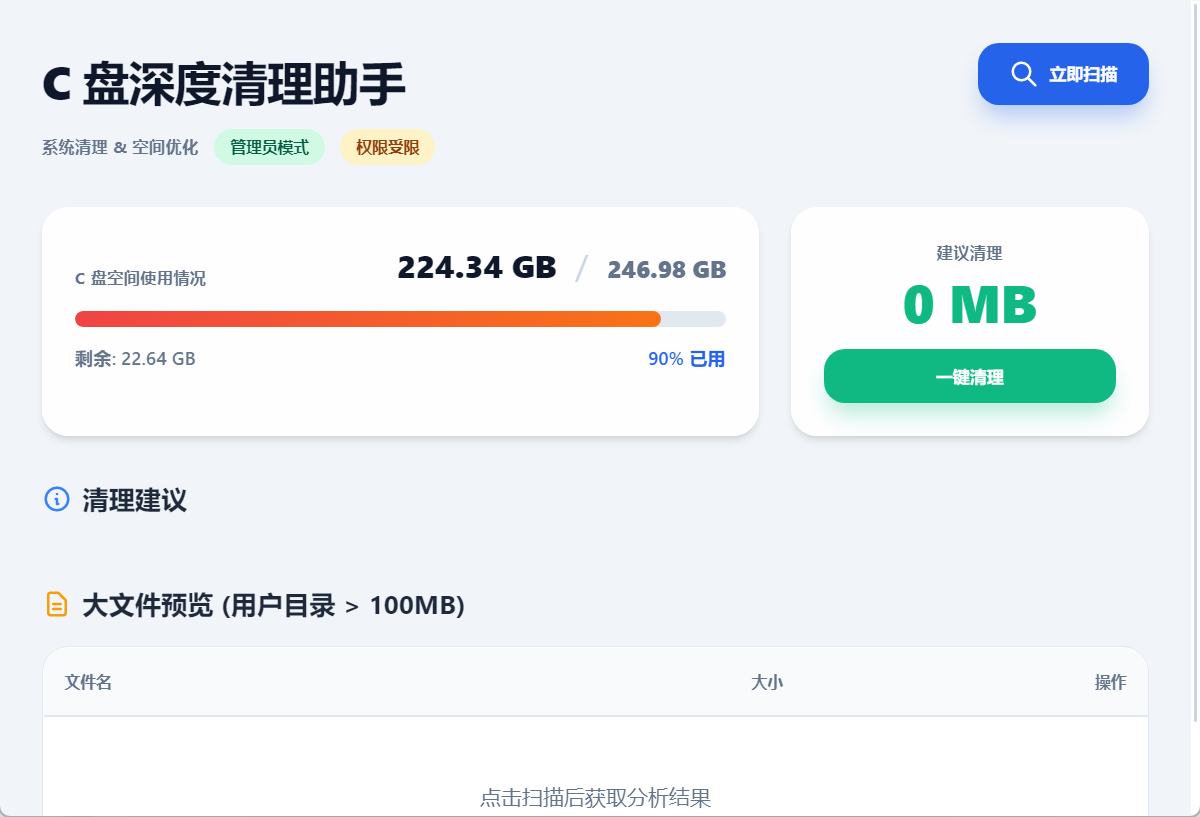Click the 权限受限 badge

point(387,147)
